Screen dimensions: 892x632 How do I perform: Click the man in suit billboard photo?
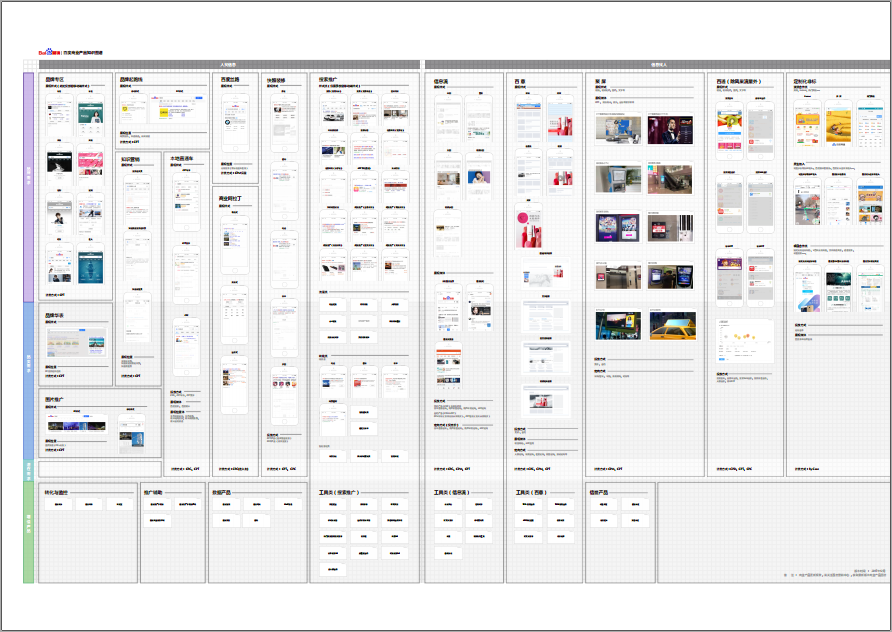point(669,131)
